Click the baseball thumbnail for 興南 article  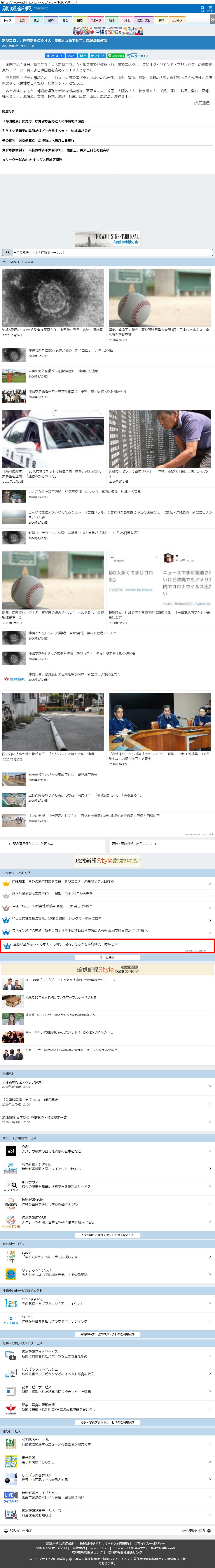[x=159, y=298]
